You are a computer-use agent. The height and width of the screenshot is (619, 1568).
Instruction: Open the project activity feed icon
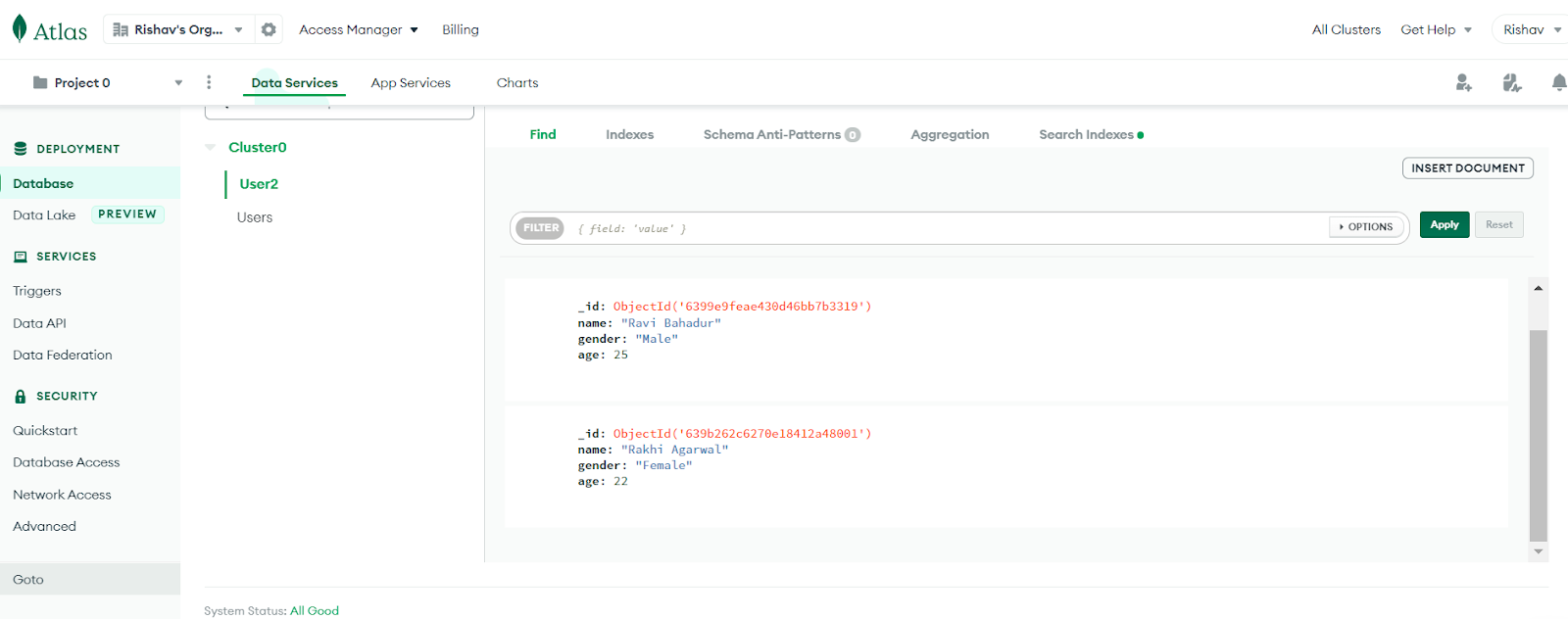pos(1512,83)
